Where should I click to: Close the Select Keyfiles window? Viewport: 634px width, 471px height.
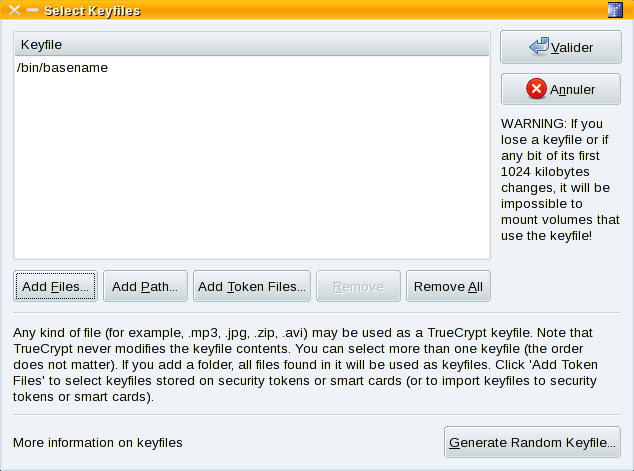tap(14, 10)
